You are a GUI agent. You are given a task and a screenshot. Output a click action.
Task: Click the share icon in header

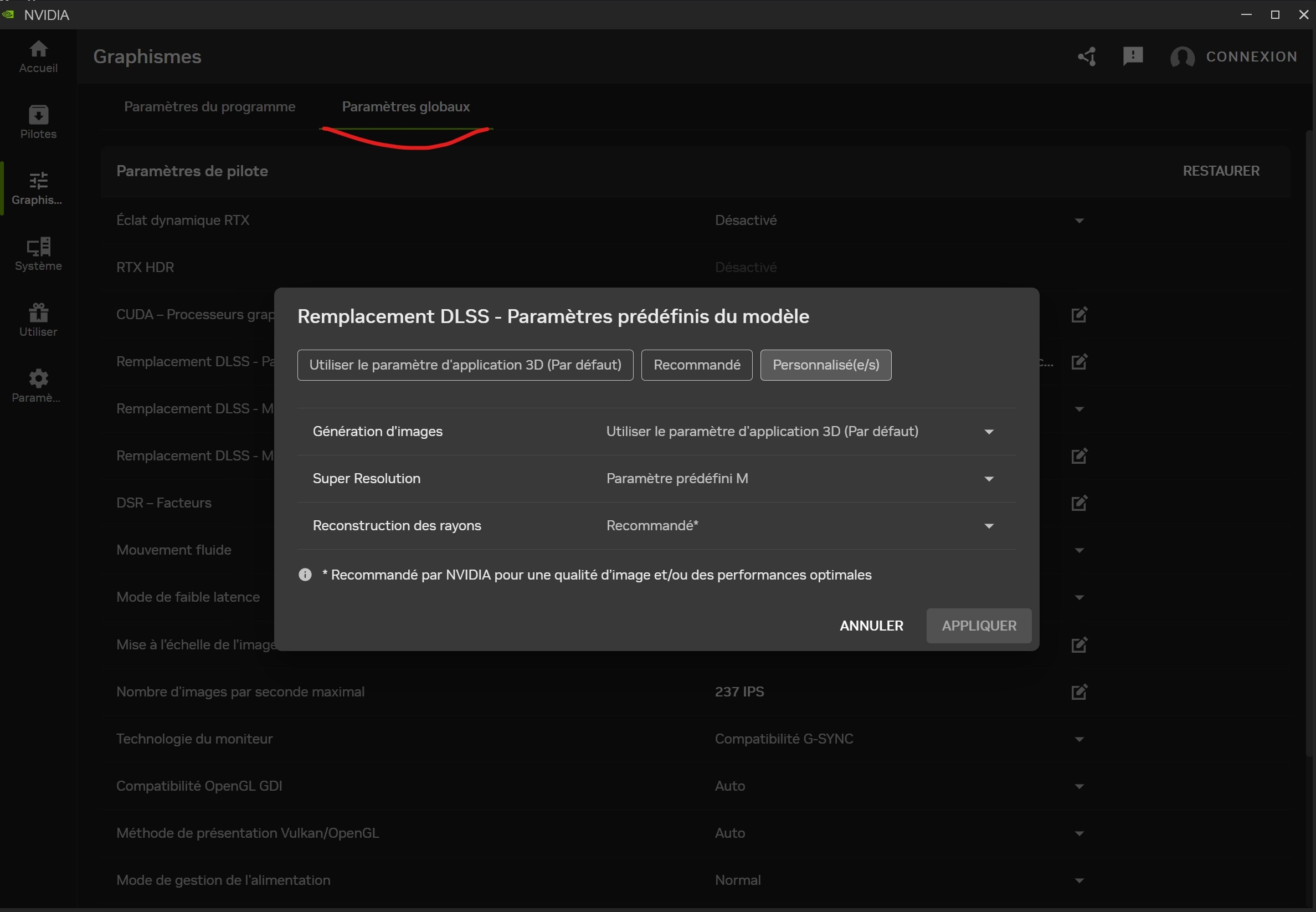click(x=1086, y=56)
